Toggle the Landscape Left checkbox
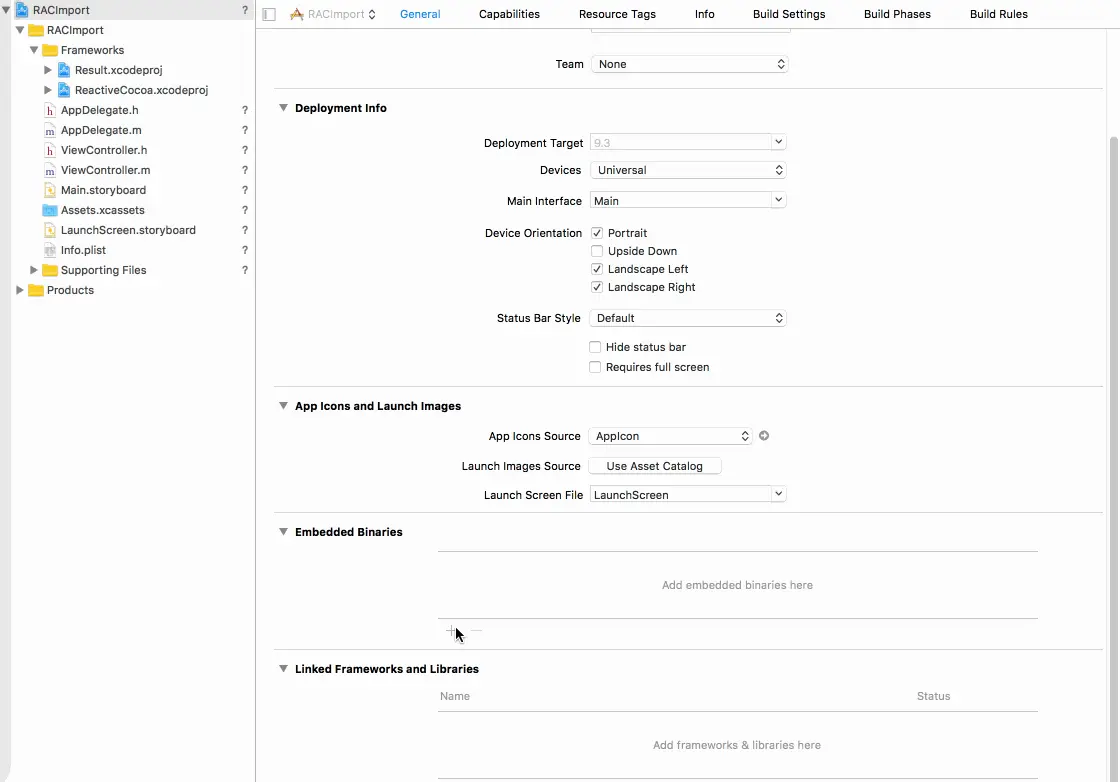The height and width of the screenshot is (782, 1120). click(x=597, y=269)
